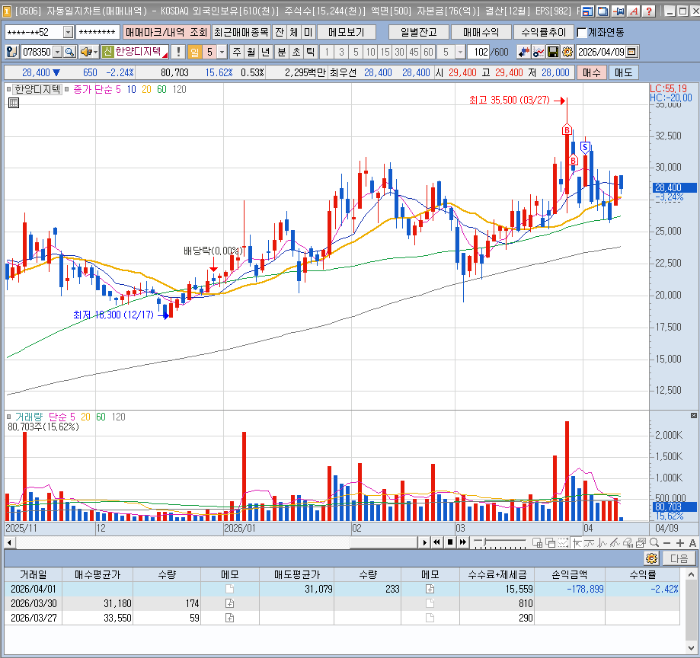The height and width of the screenshot is (658, 700).
Task: Click the help question mark title icon
Action: click(649, 11)
